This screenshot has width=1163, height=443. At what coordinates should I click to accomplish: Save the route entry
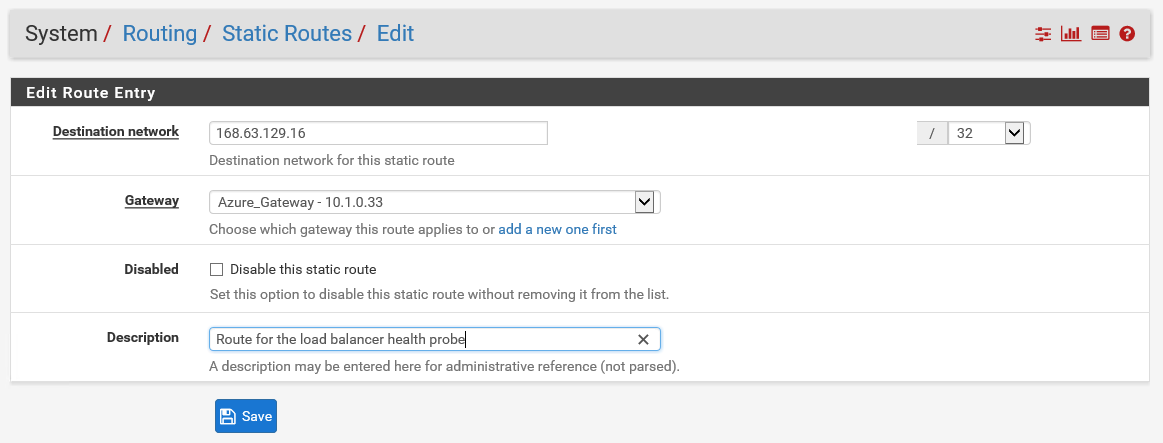pos(246,416)
